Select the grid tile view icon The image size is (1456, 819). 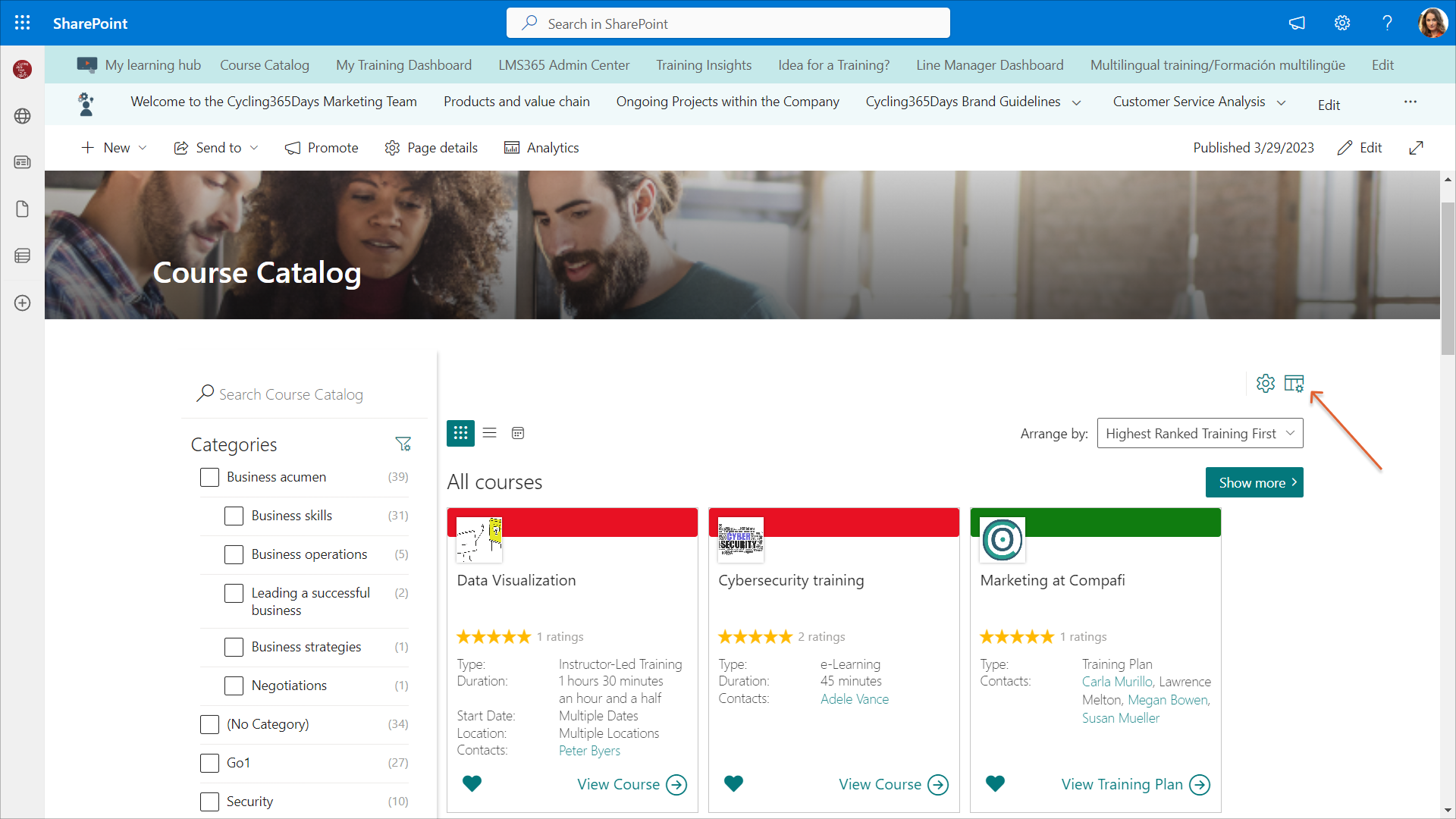coord(460,433)
